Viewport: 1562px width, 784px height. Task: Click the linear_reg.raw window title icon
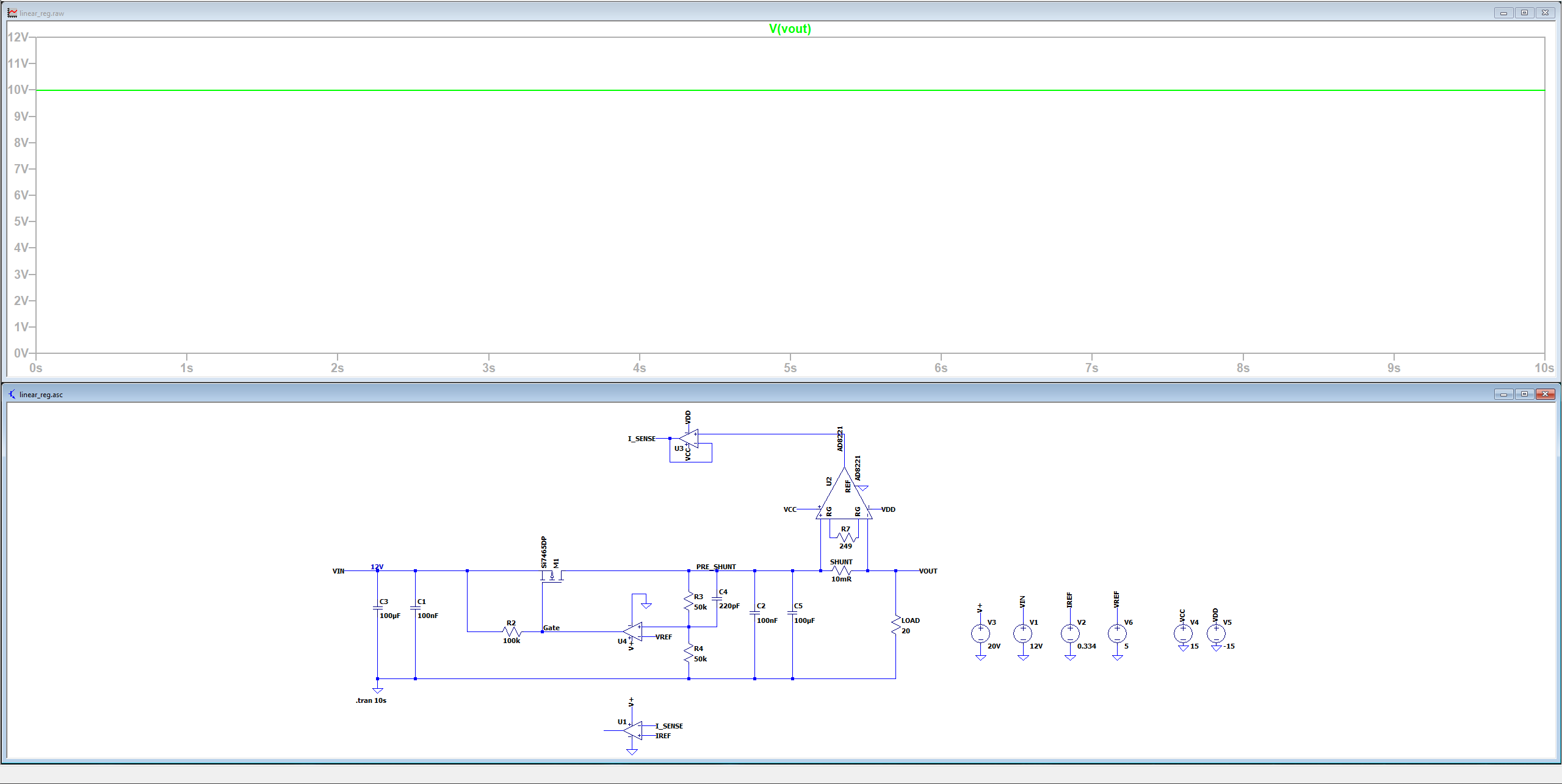click(12, 13)
